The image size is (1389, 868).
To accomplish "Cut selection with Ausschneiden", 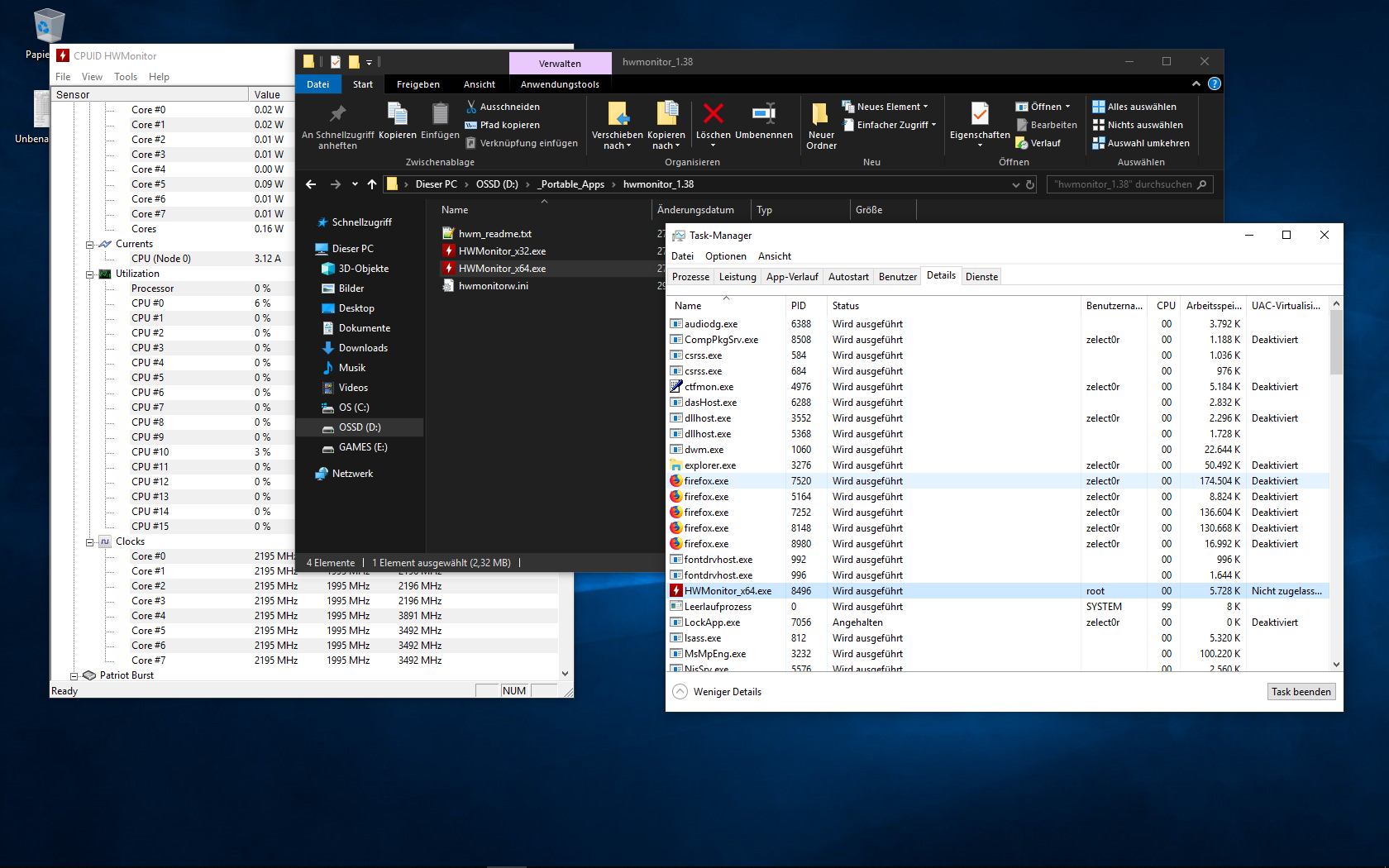I will [x=503, y=107].
